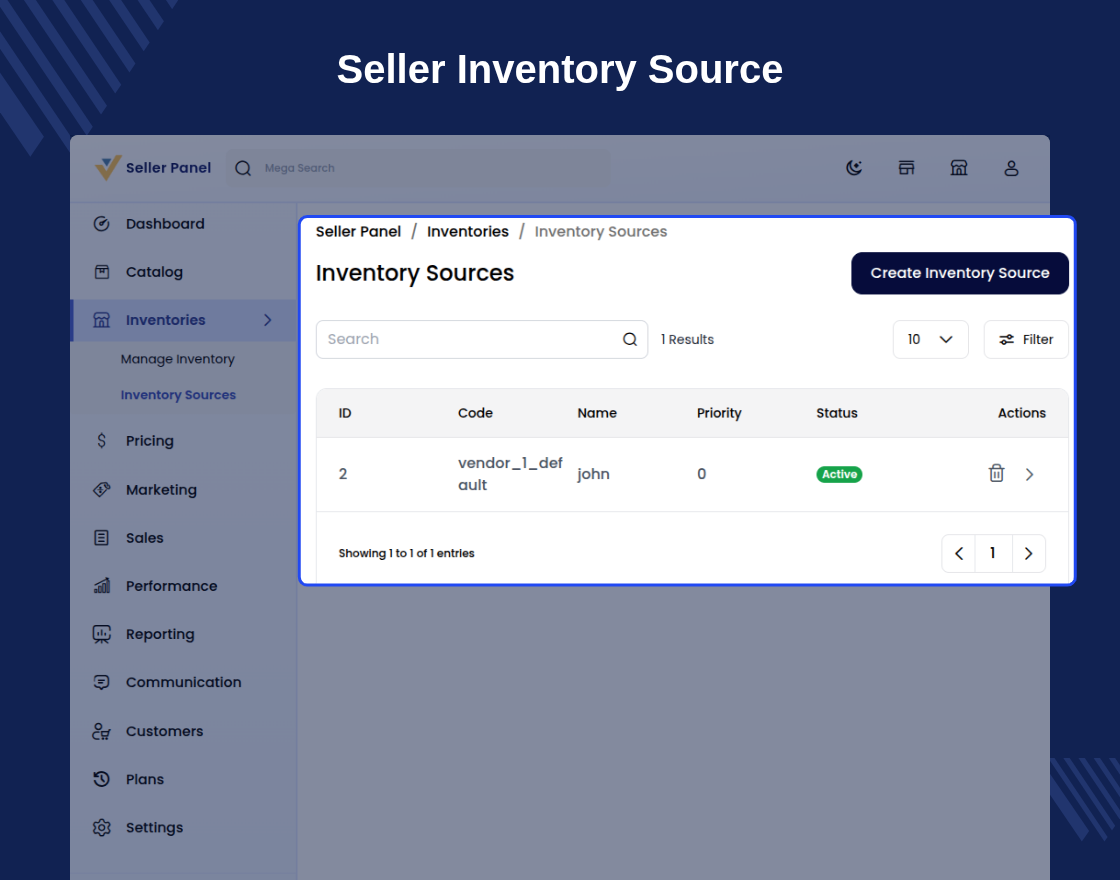Go to previous page arrow
The width and height of the screenshot is (1120, 880).
point(959,554)
